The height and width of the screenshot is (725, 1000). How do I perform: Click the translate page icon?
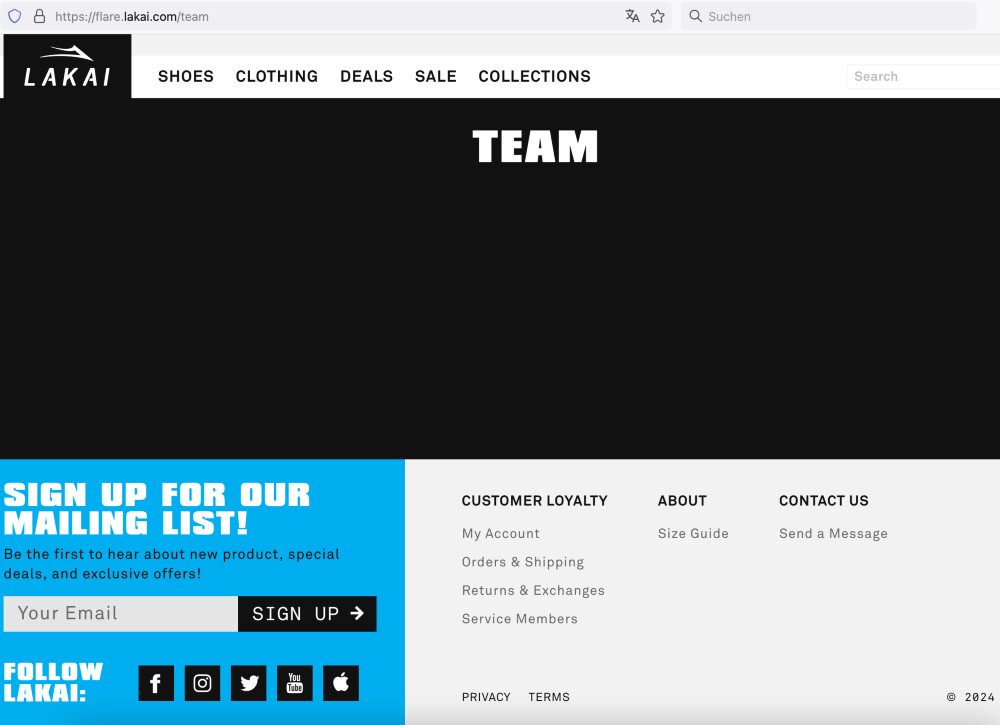pyautogui.click(x=632, y=16)
